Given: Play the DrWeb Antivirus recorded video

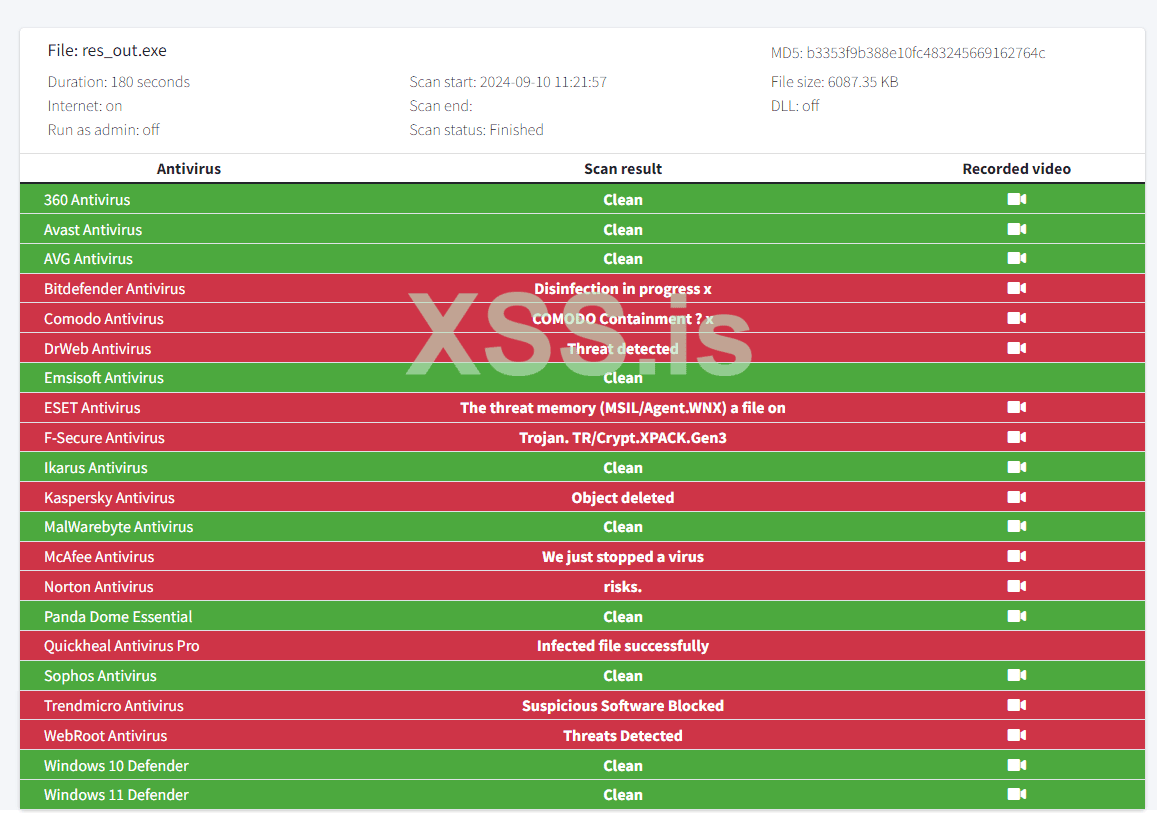Looking at the screenshot, I should tap(1016, 348).
